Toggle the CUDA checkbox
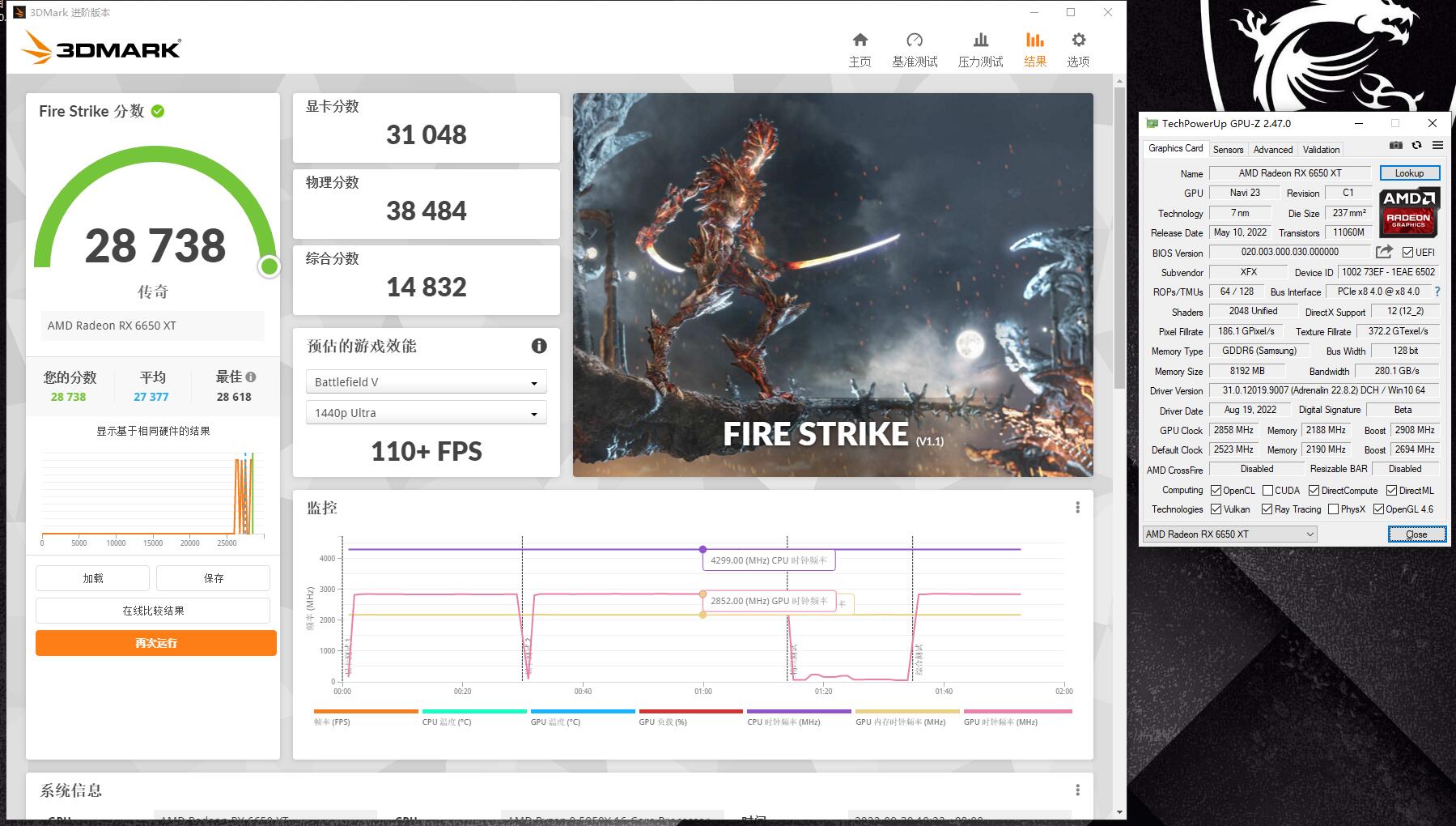The image size is (1456, 826). pyautogui.click(x=1268, y=491)
